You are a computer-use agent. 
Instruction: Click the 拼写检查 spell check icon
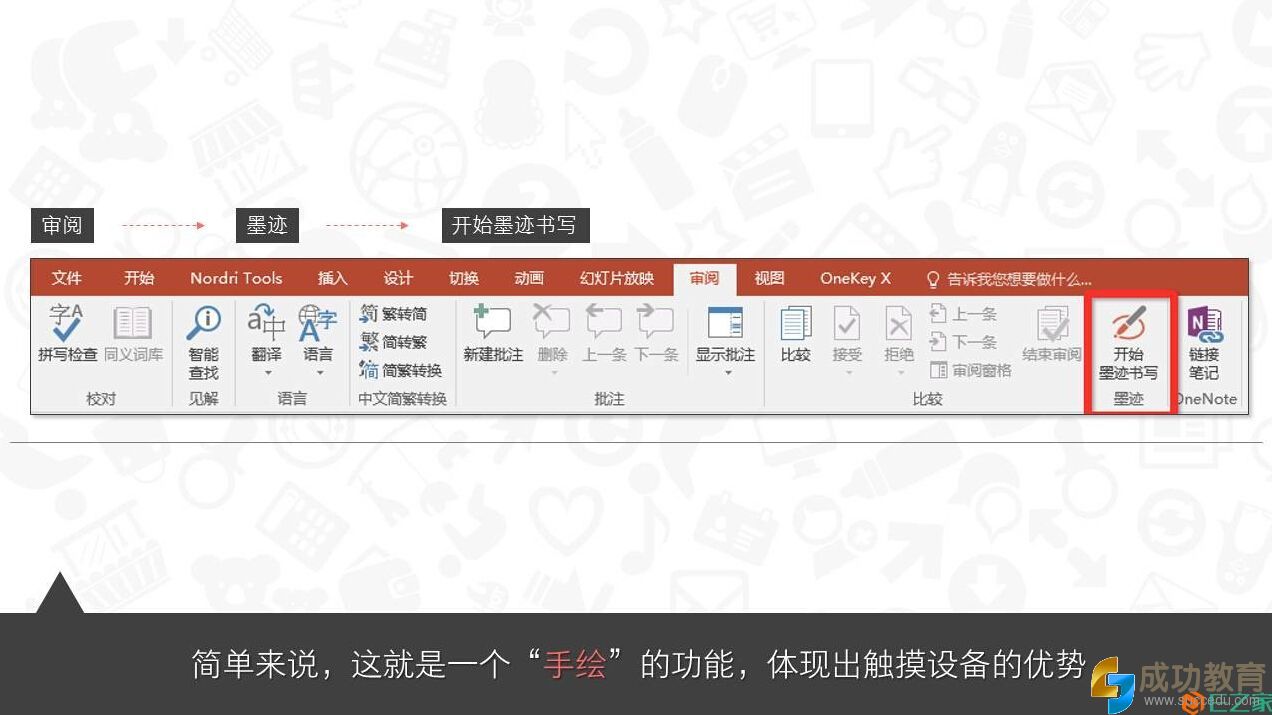67,333
